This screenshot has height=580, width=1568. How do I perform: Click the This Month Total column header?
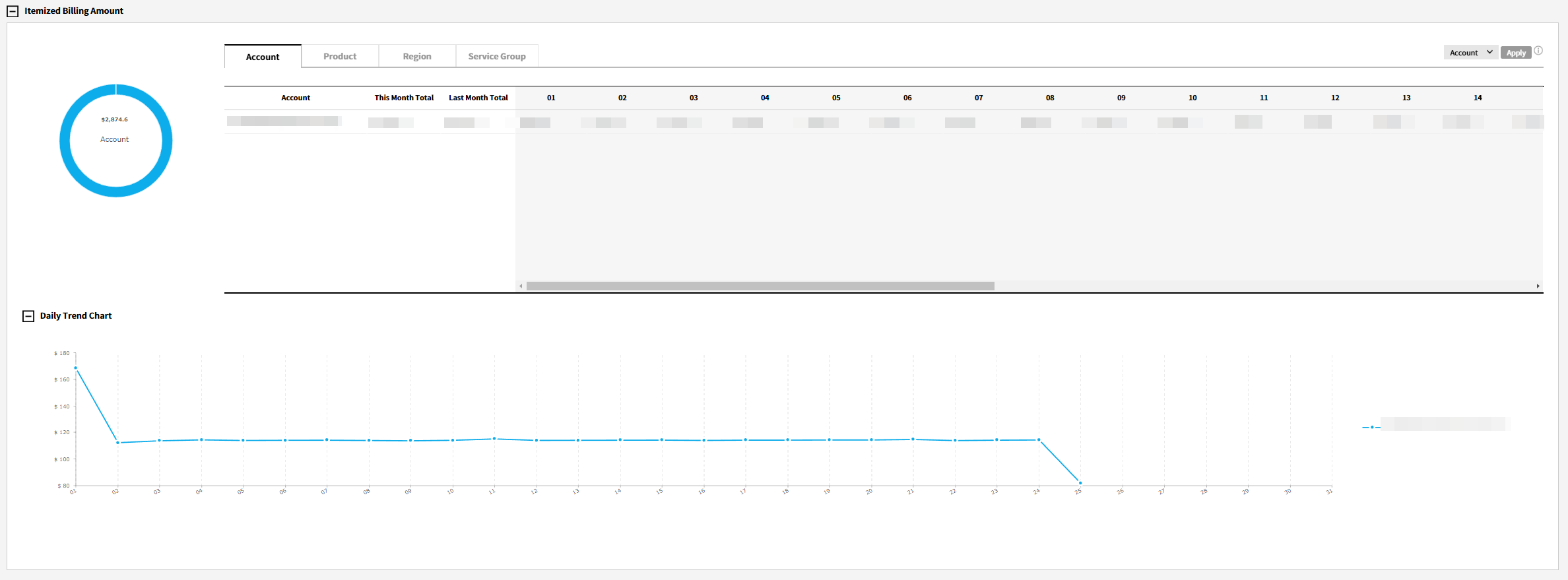[404, 98]
